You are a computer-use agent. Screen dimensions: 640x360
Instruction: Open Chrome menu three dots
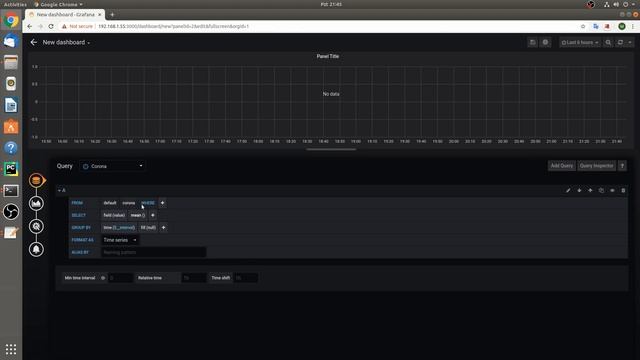tap(633, 26)
